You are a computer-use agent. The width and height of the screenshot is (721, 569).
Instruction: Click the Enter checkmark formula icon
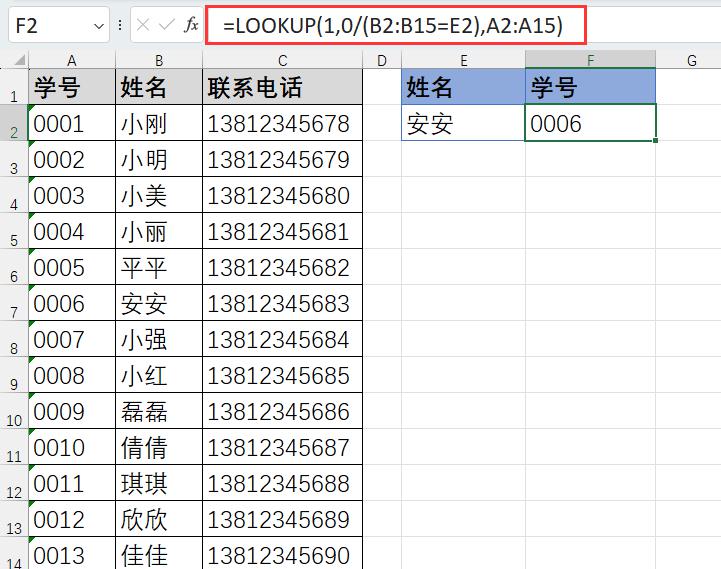tap(166, 25)
